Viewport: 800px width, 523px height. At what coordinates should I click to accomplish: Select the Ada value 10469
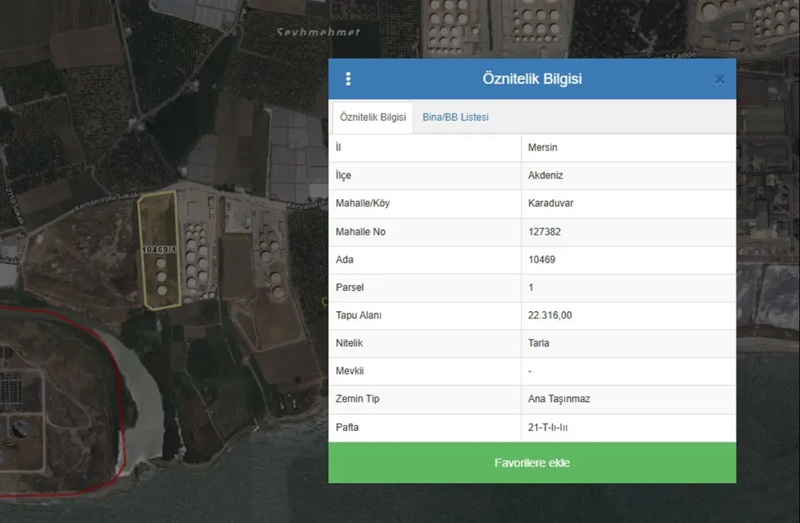541,260
